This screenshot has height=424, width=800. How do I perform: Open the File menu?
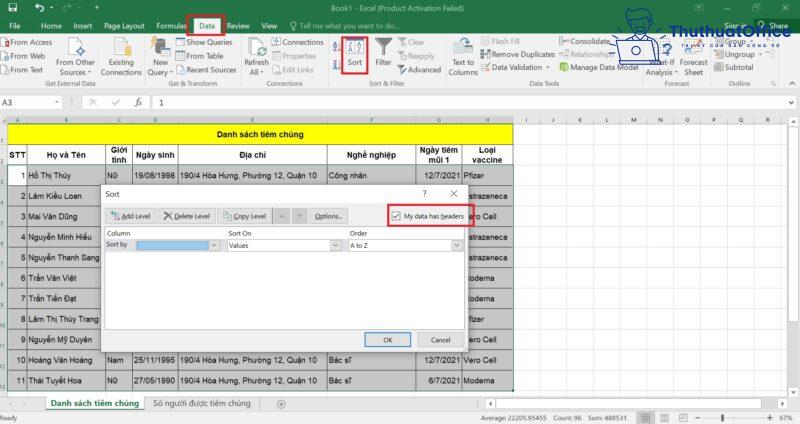(x=15, y=26)
